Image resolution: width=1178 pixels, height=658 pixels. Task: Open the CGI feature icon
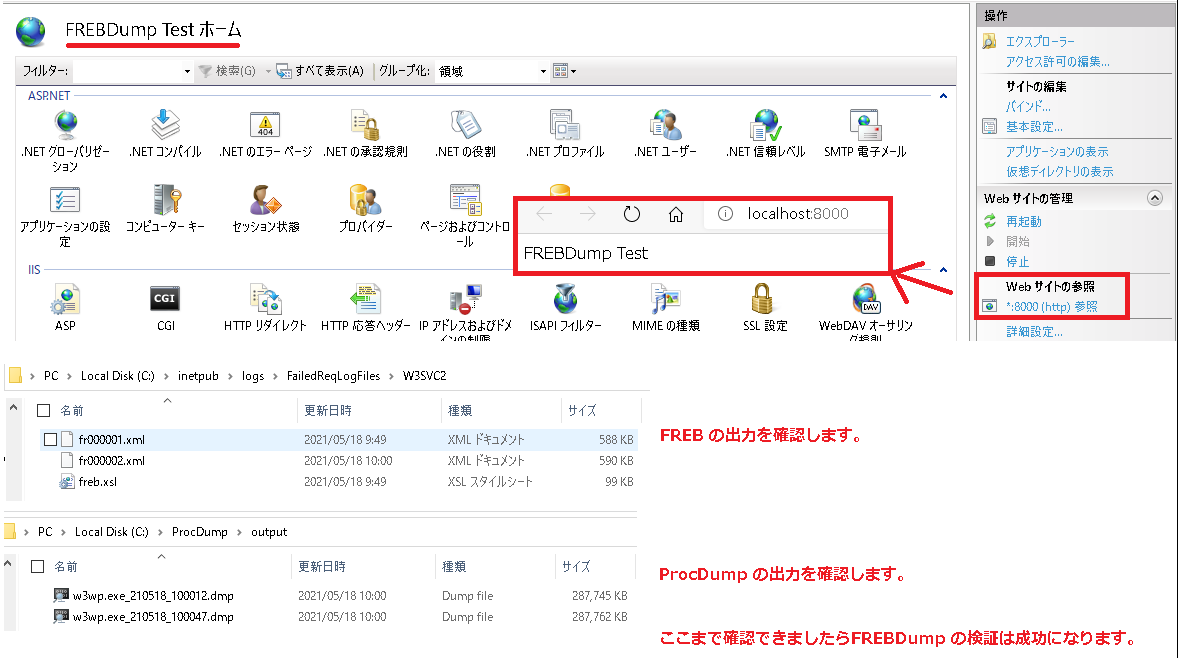(165, 298)
